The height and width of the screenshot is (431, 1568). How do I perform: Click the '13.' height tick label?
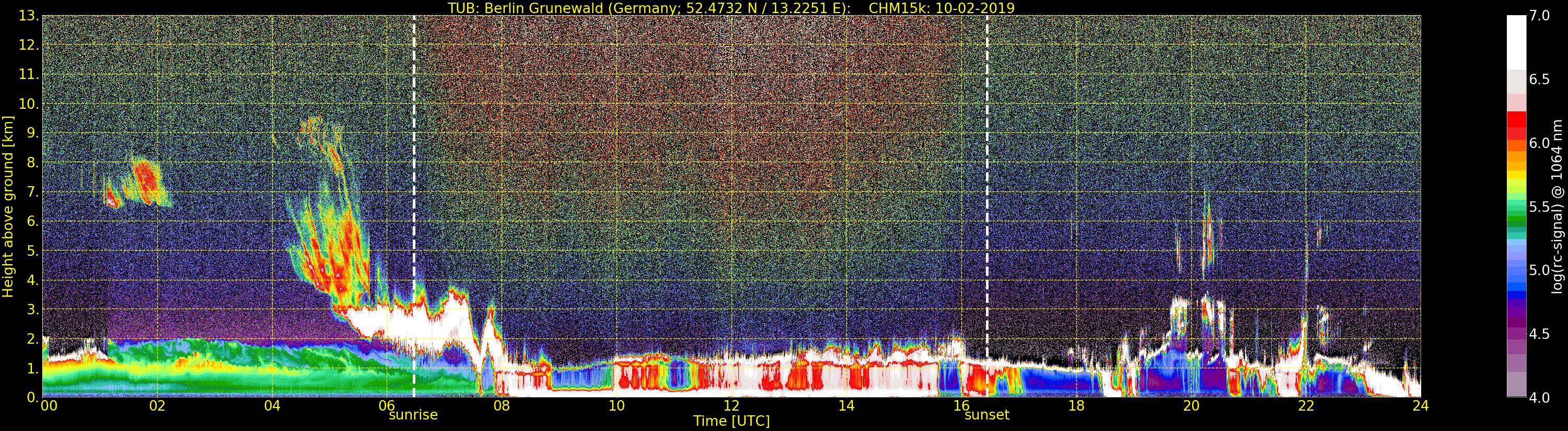(x=29, y=16)
